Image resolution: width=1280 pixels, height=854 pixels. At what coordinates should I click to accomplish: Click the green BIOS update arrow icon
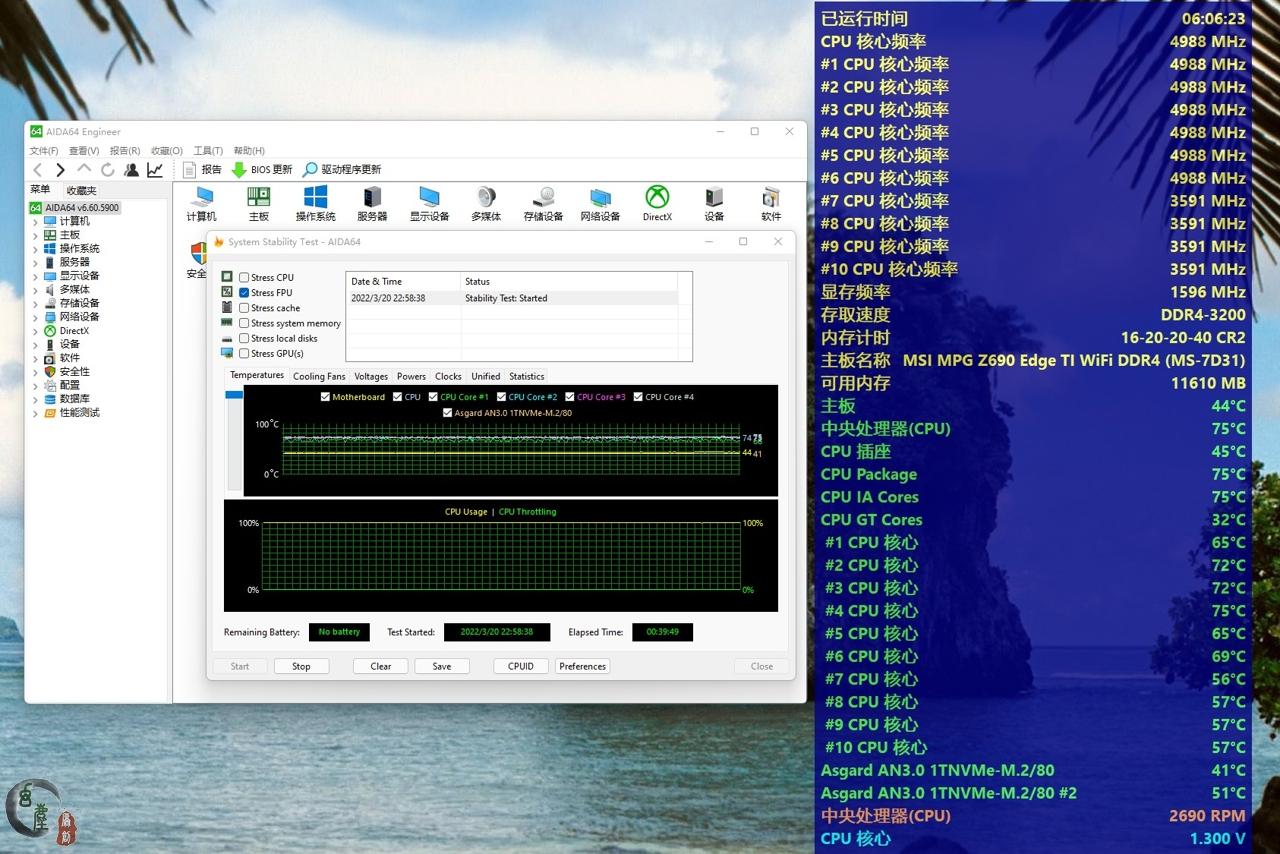point(239,170)
